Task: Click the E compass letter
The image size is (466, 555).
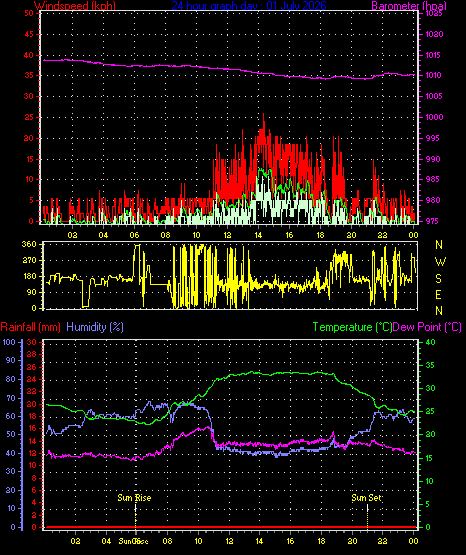Action: pyautogui.click(x=438, y=294)
